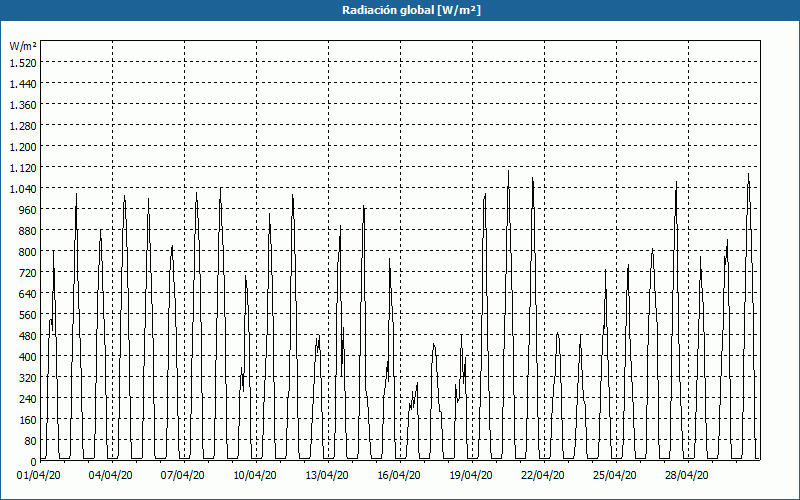Select the 01/04/20 date label
The width and height of the screenshot is (800, 500).
(39, 476)
